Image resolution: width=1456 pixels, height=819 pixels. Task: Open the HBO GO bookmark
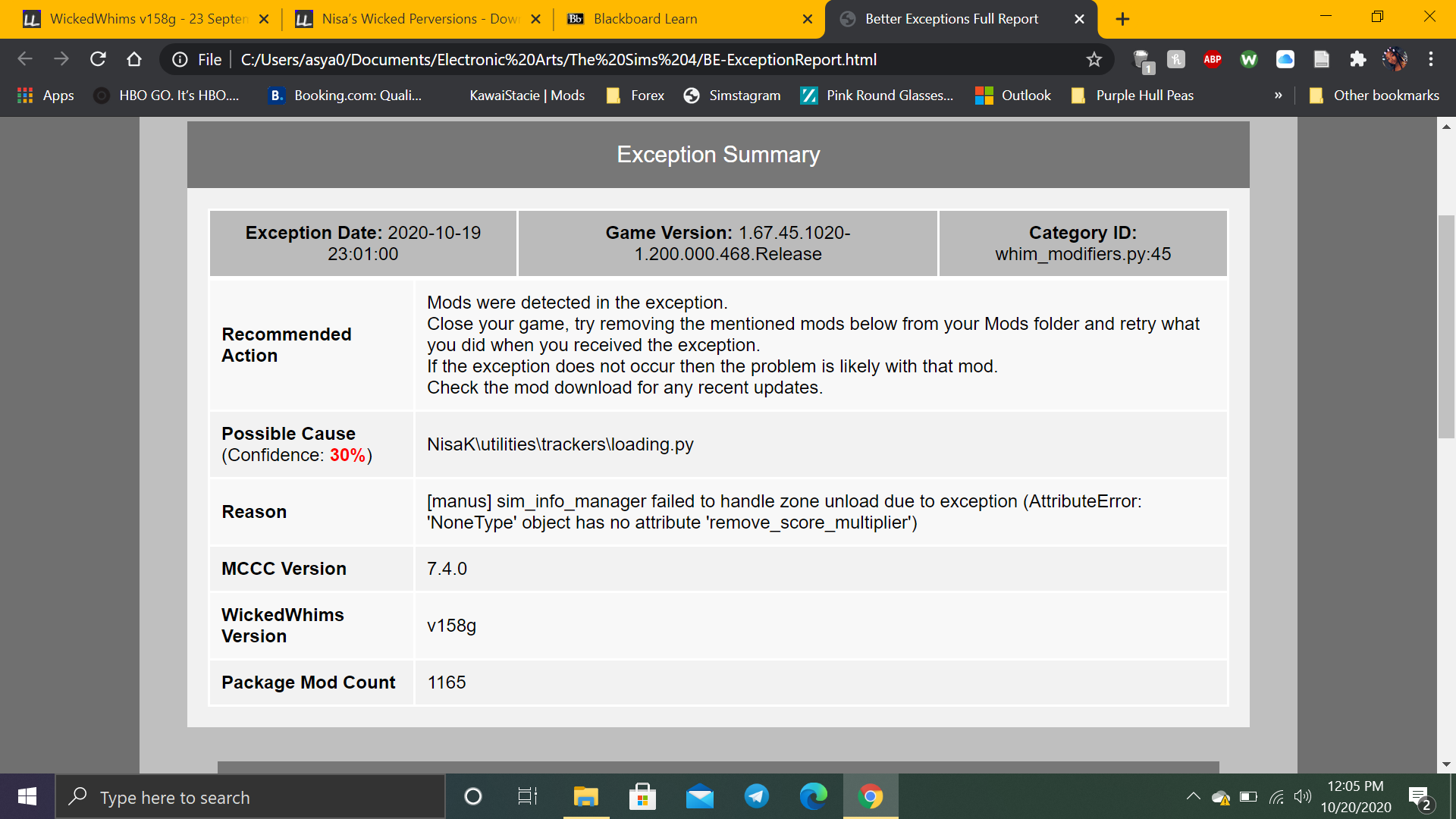point(166,96)
